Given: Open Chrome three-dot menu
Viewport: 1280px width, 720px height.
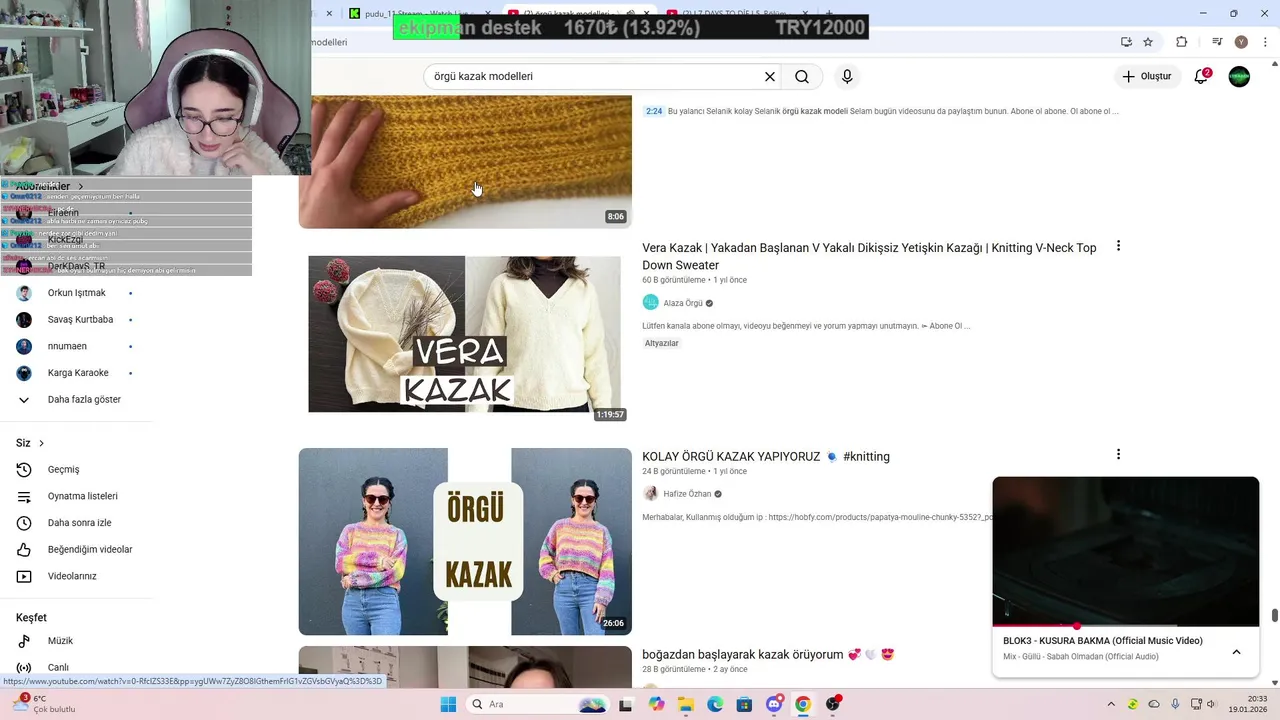Looking at the screenshot, I should 1263,42.
